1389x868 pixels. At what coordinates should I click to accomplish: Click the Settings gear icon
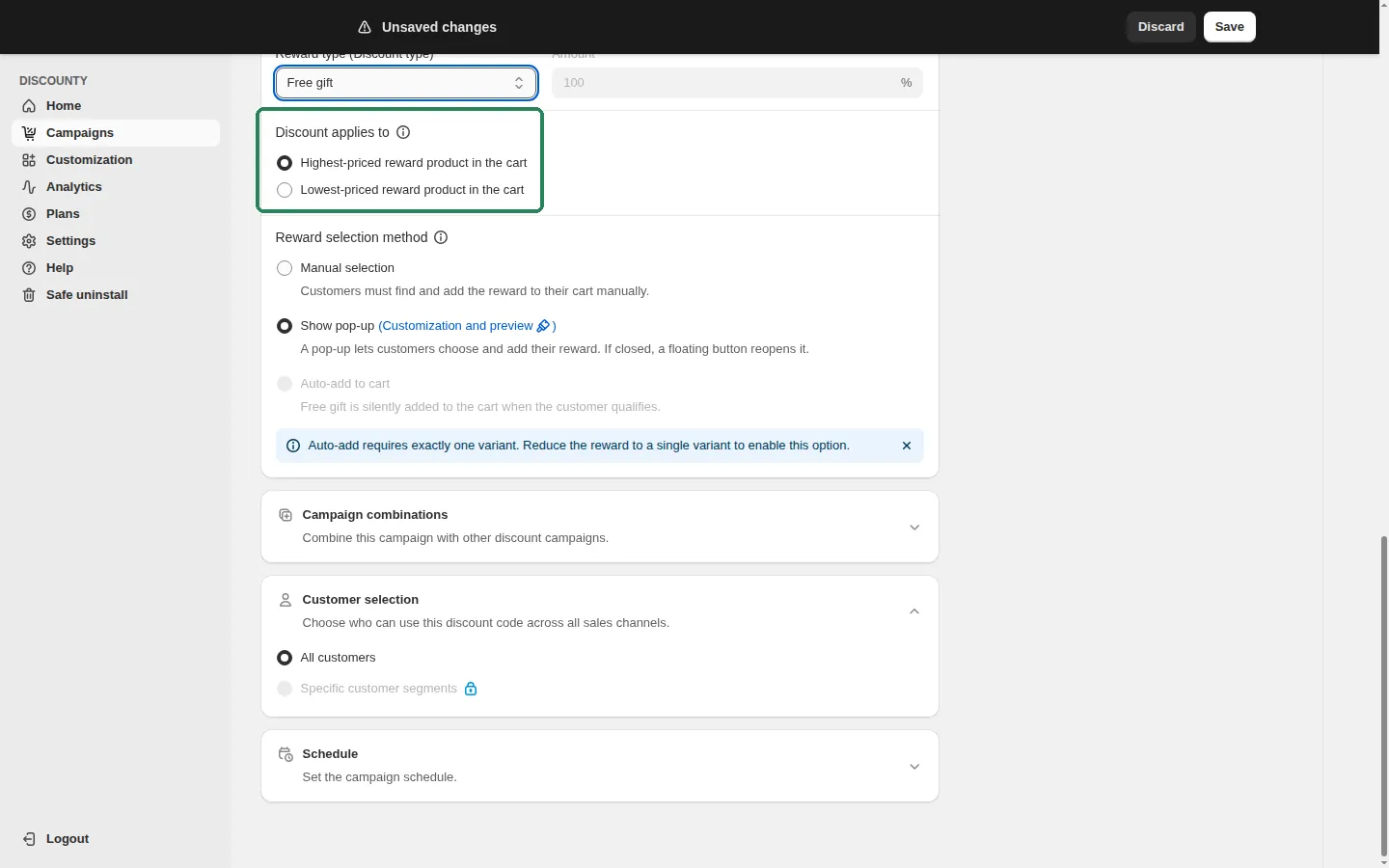tap(29, 241)
